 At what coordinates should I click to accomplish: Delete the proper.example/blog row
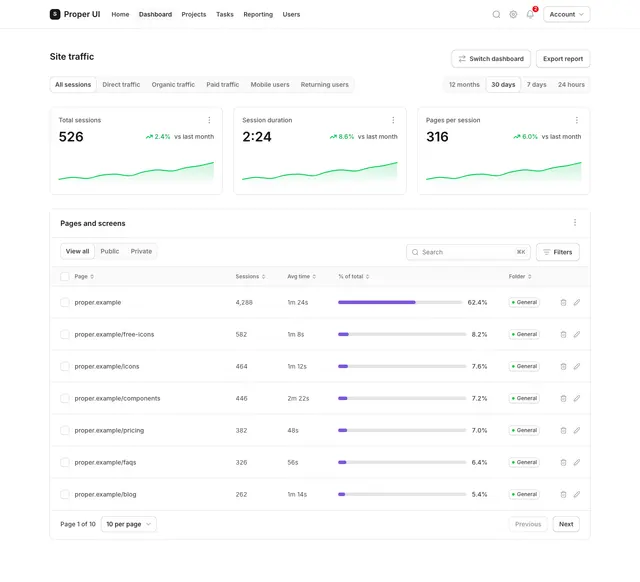point(563,494)
